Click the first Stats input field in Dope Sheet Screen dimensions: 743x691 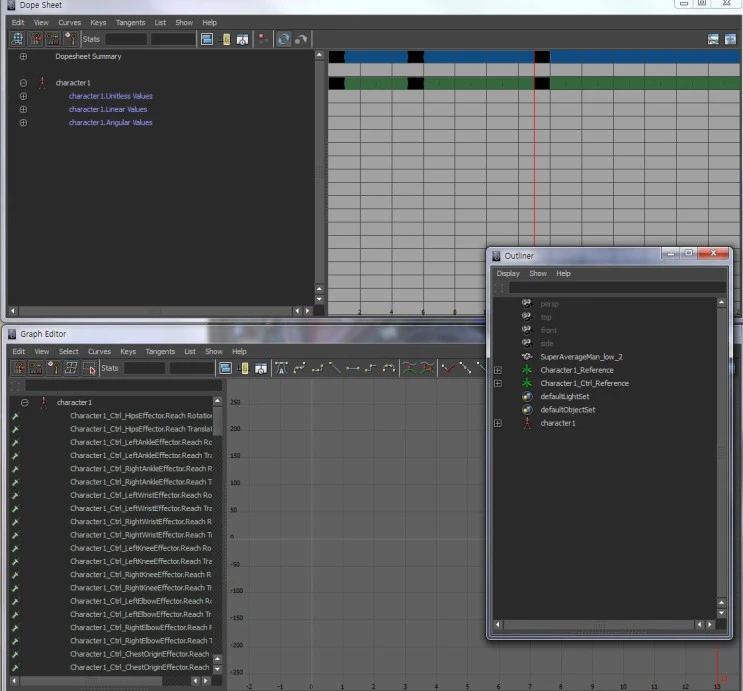pyautogui.click(x=126, y=39)
